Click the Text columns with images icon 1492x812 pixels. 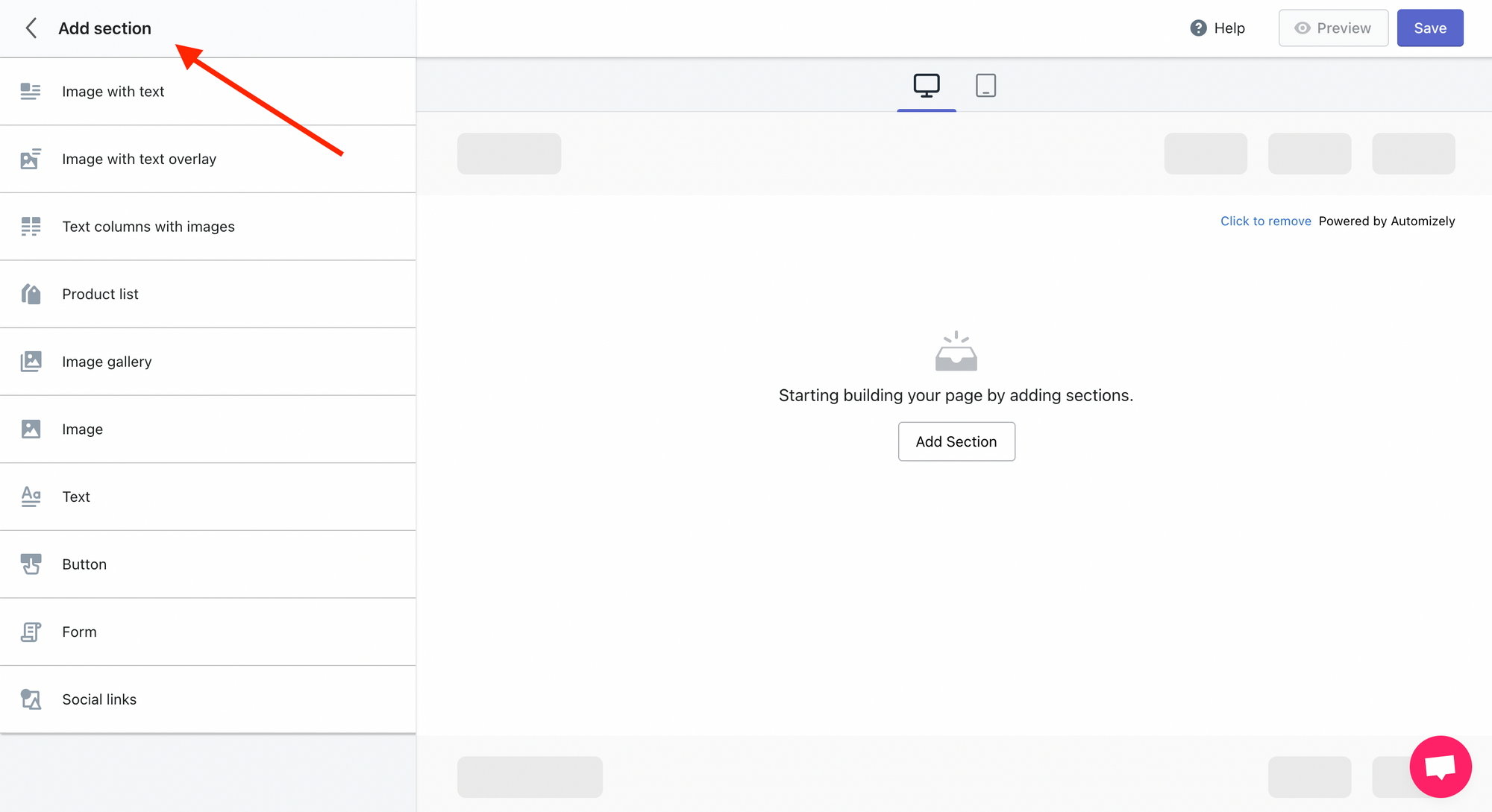click(x=31, y=227)
